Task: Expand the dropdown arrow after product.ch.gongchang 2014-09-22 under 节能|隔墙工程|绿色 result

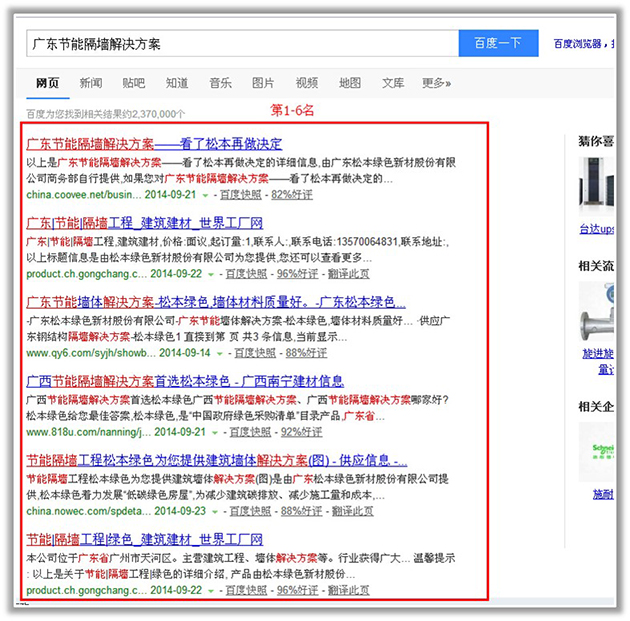Action: point(211,591)
